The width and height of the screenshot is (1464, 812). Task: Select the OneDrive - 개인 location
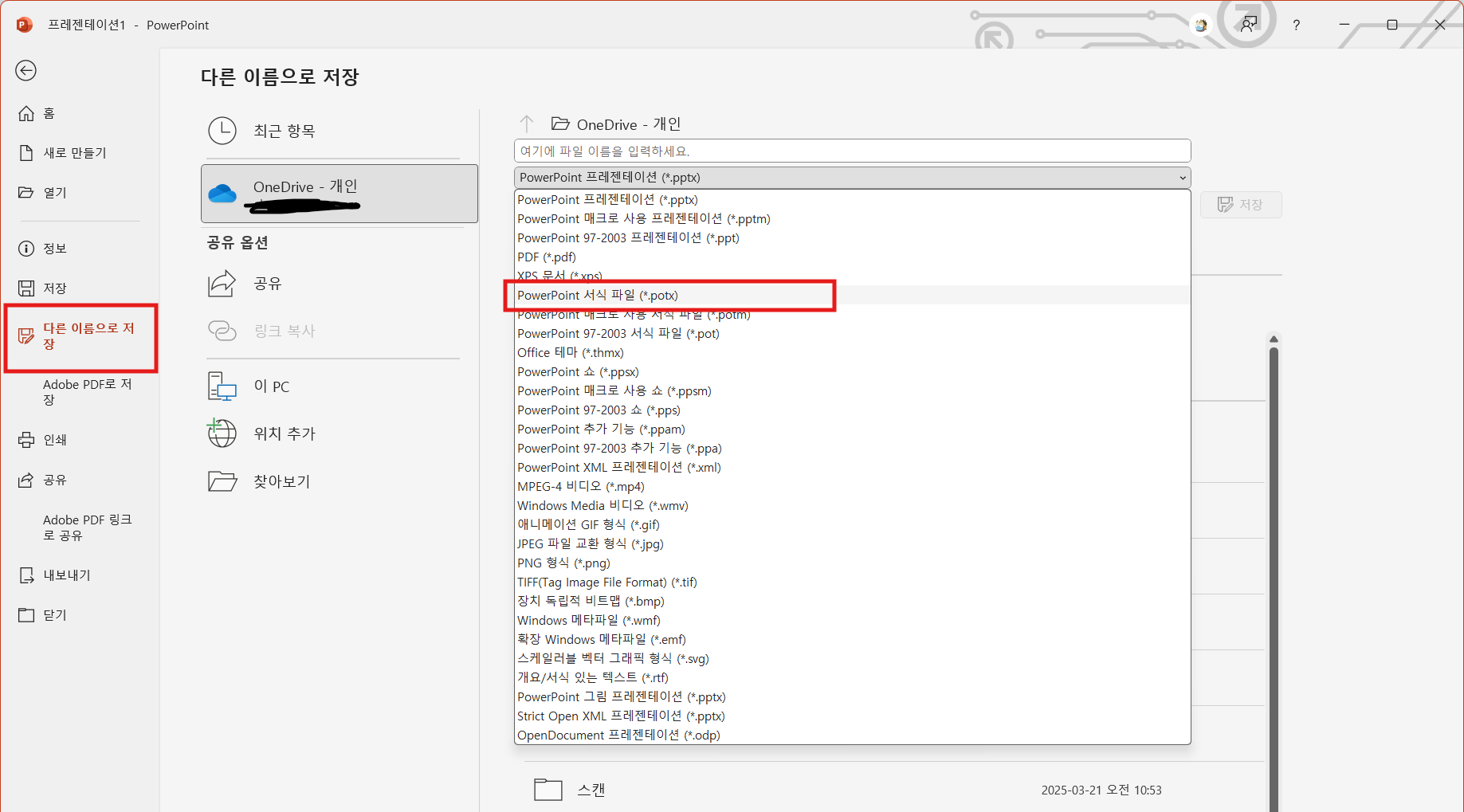[x=340, y=194]
